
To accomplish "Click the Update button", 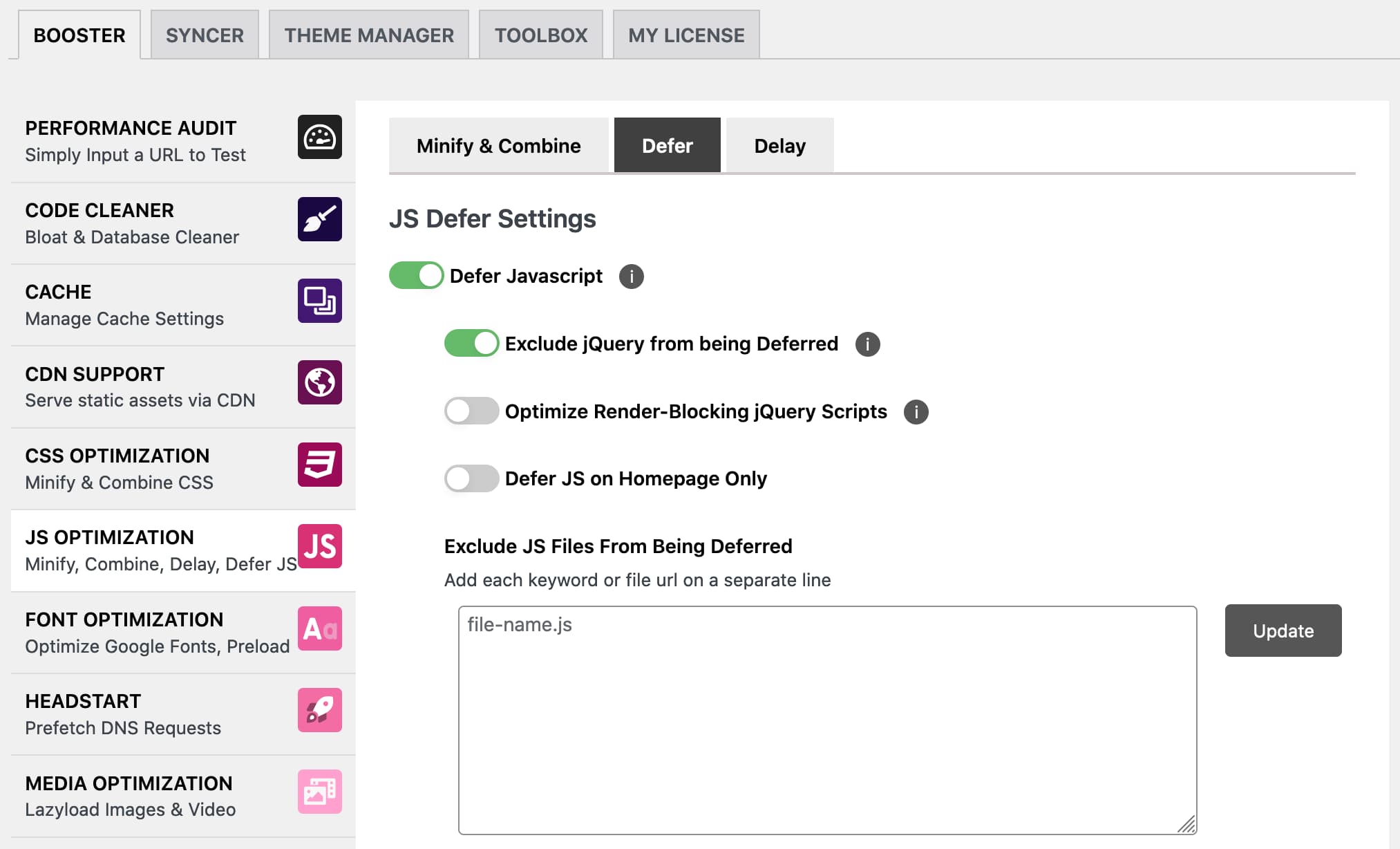I will tap(1283, 630).
